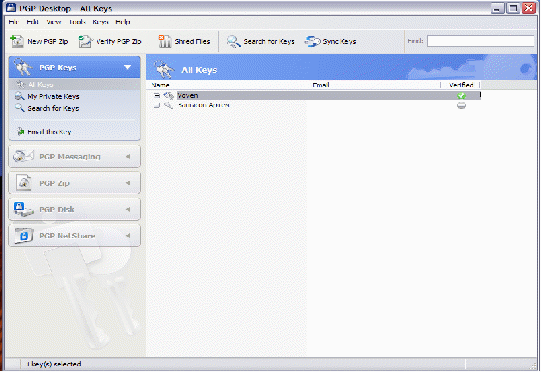The image size is (541, 372).
Task: Click the Verify PGP Zip button label
Action: [x=118, y=41]
